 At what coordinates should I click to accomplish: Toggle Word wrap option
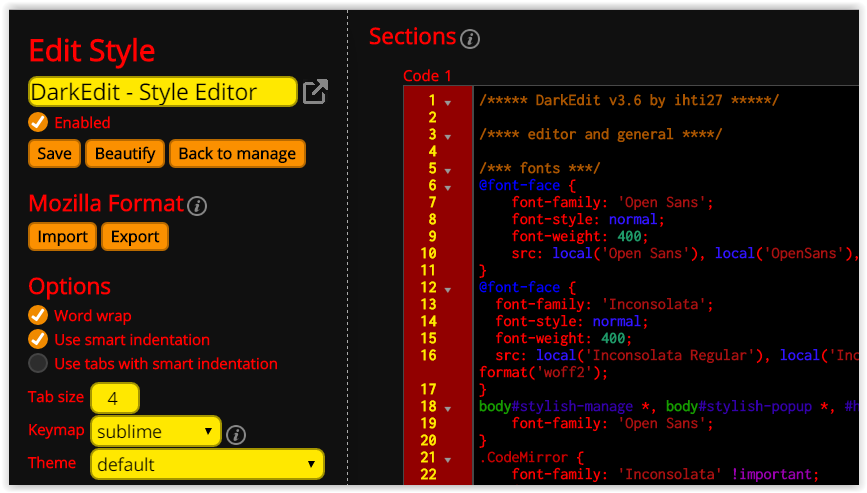pyautogui.click(x=38, y=315)
